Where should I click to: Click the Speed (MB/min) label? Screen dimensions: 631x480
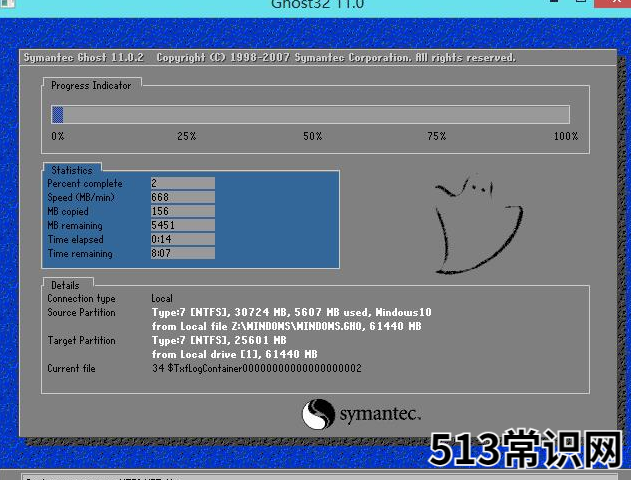(x=81, y=198)
